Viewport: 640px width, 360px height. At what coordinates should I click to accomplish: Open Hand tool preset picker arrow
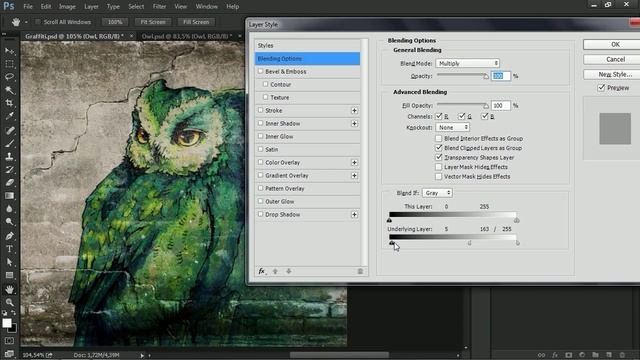point(26,22)
